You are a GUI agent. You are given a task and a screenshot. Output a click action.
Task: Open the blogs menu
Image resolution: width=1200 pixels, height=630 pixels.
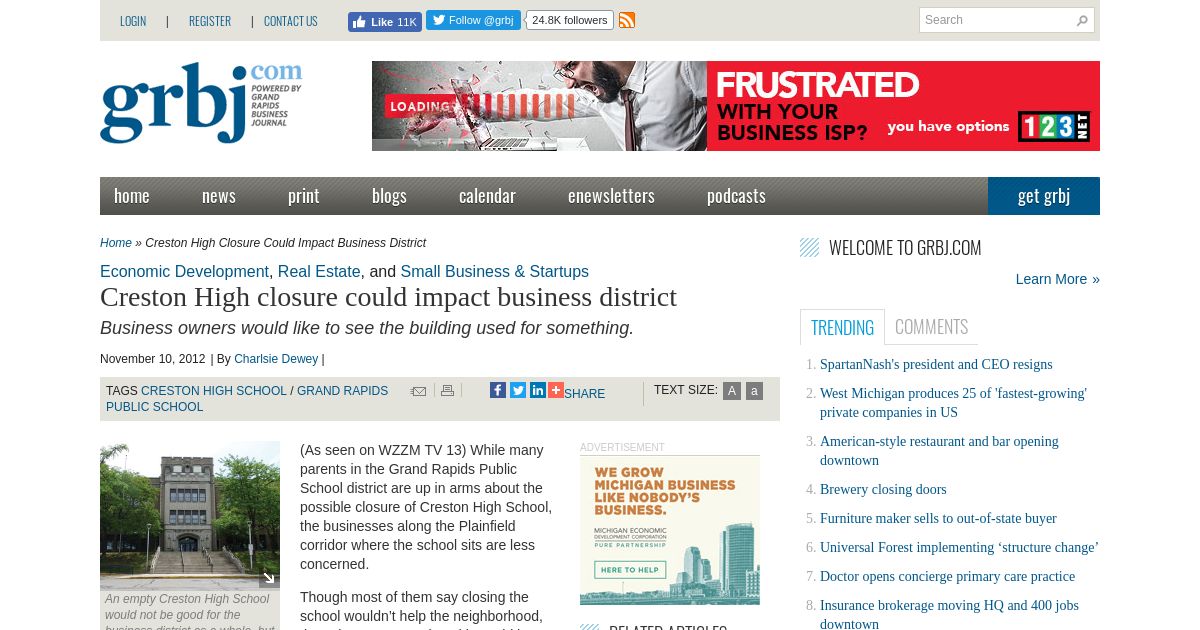coord(389,196)
